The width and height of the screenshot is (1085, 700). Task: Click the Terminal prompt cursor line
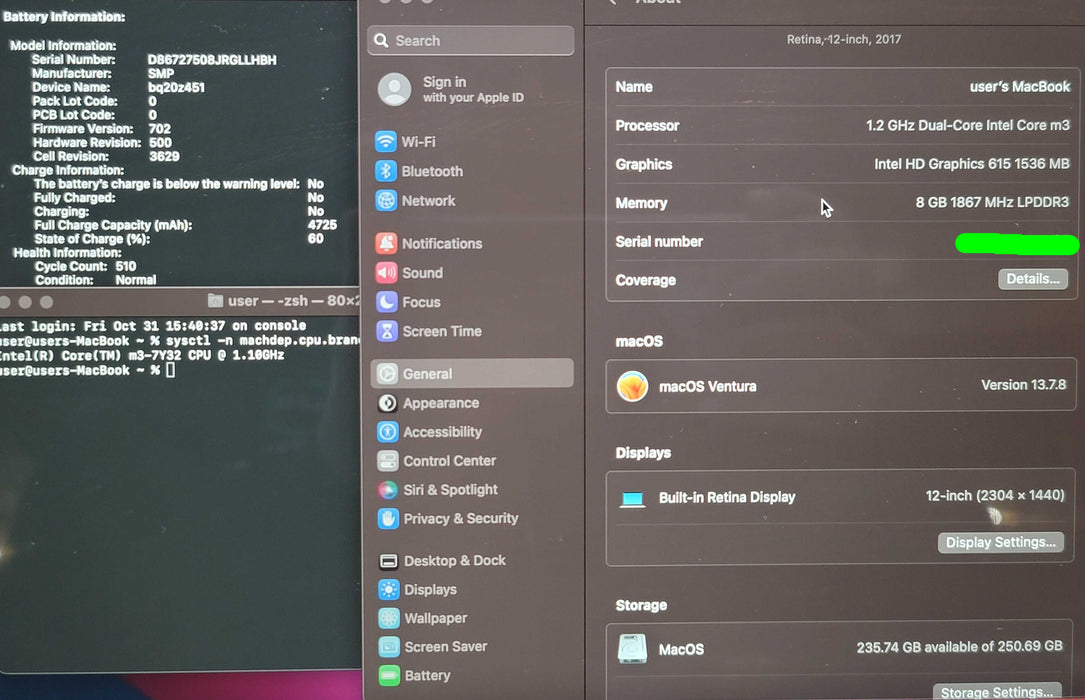(87, 370)
